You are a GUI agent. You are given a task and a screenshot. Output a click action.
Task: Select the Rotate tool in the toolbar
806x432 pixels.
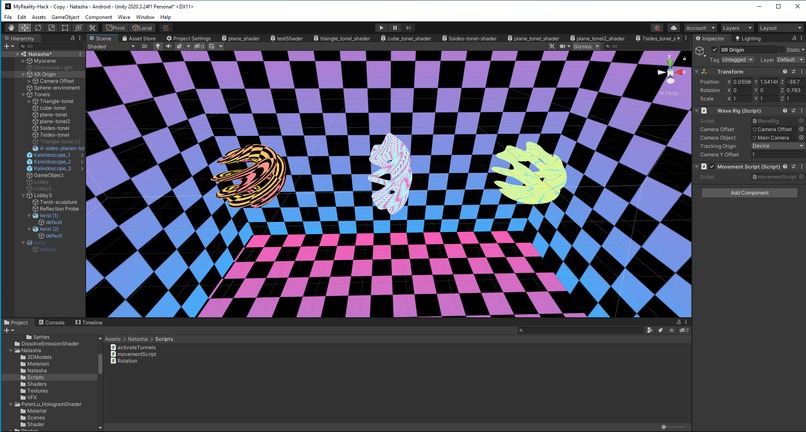click(x=38, y=28)
